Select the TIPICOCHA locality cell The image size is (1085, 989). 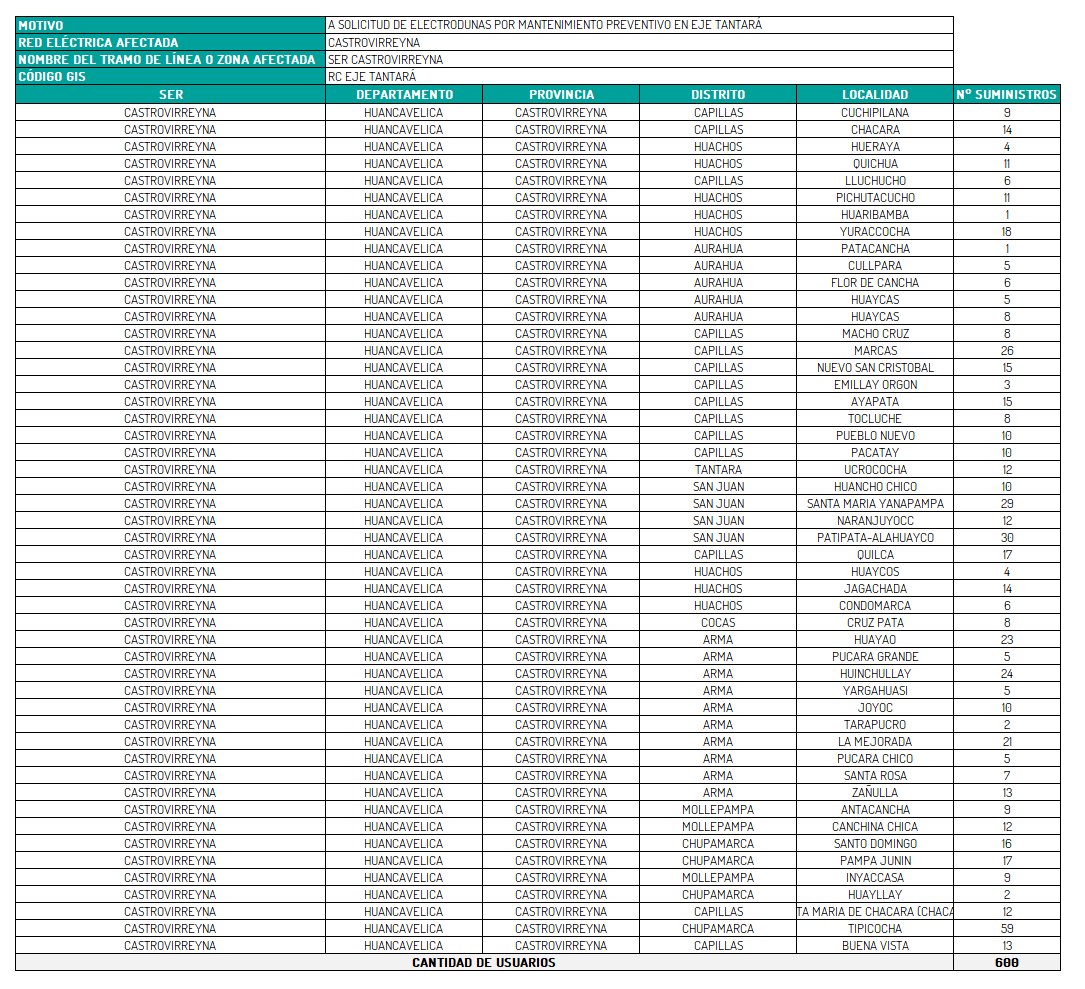[875, 929]
